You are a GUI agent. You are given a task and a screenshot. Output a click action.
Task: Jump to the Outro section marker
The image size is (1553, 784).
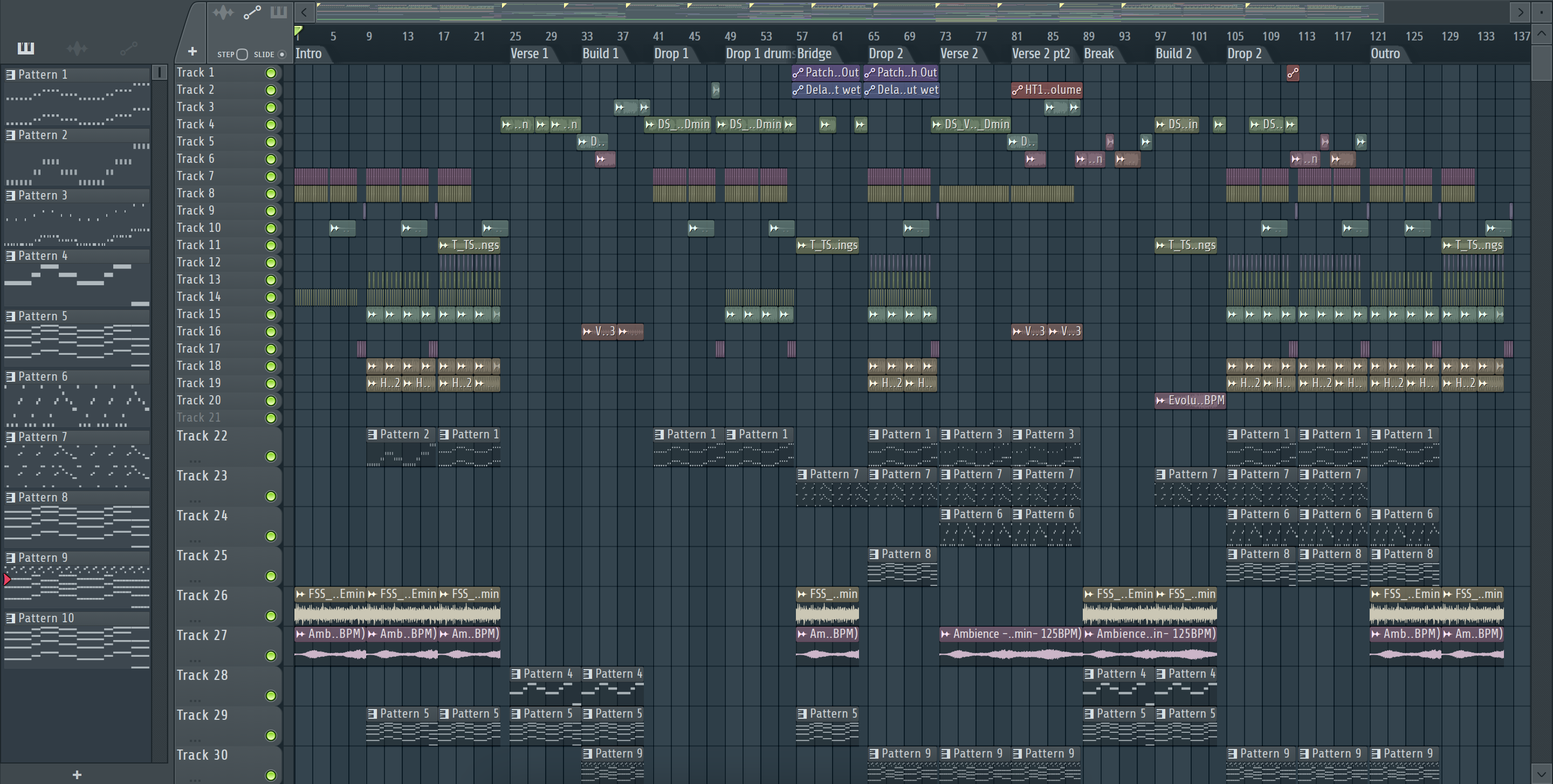(1385, 53)
